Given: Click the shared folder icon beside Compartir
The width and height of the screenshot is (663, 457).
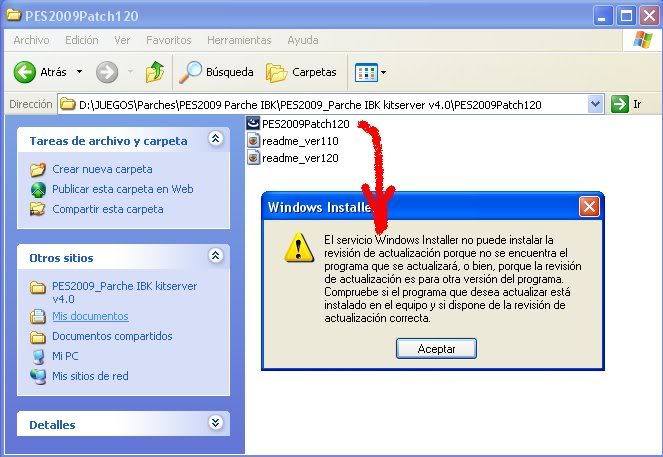Looking at the screenshot, I should coord(38,209).
